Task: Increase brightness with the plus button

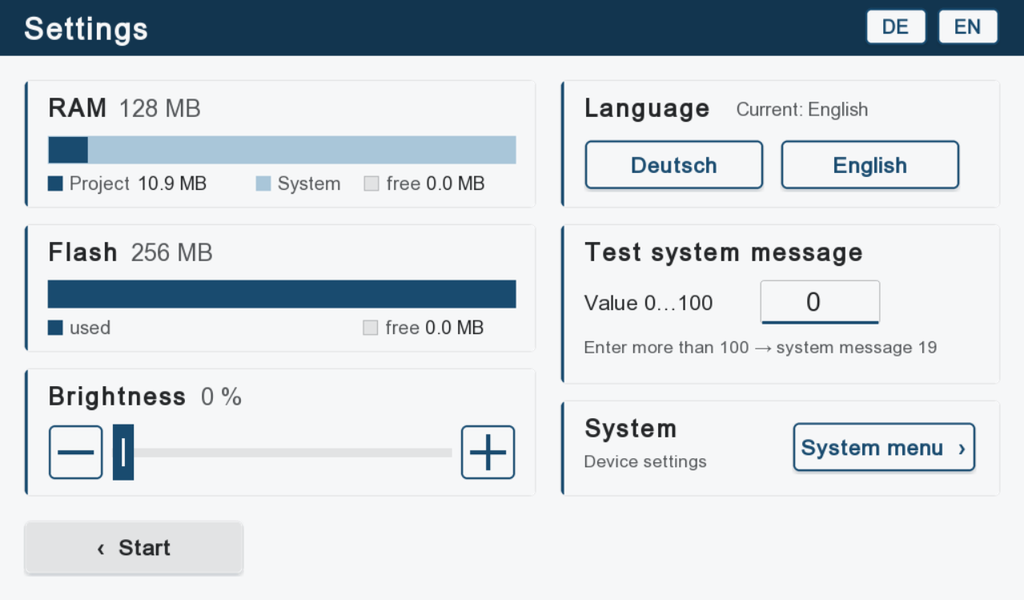Action: tap(488, 452)
